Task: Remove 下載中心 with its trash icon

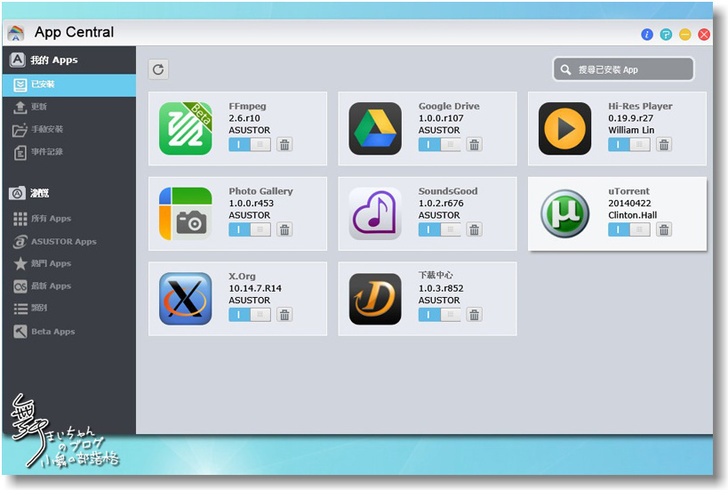Action: (x=474, y=314)
